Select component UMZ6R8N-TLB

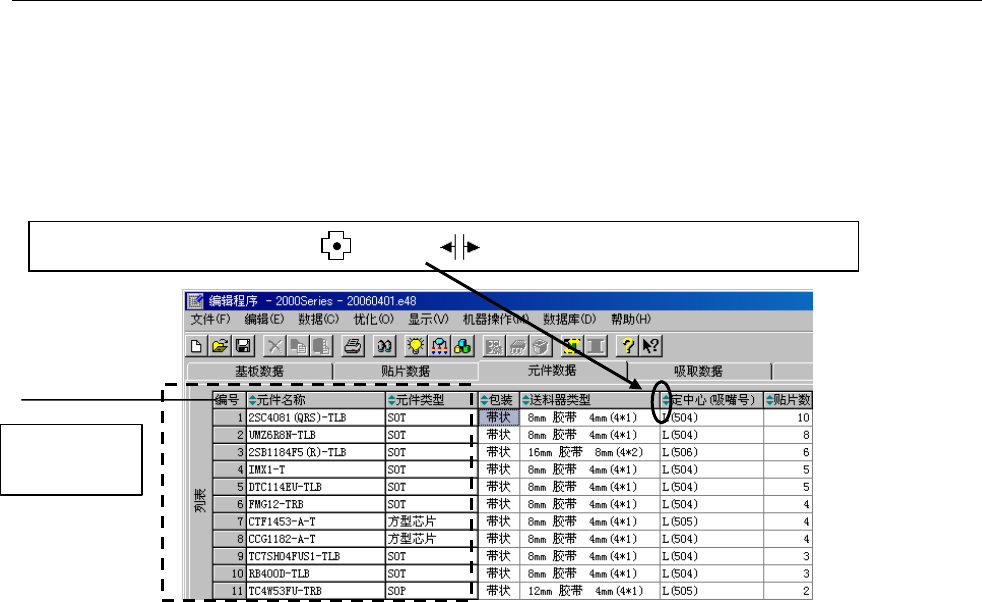[x=316, y=435]
